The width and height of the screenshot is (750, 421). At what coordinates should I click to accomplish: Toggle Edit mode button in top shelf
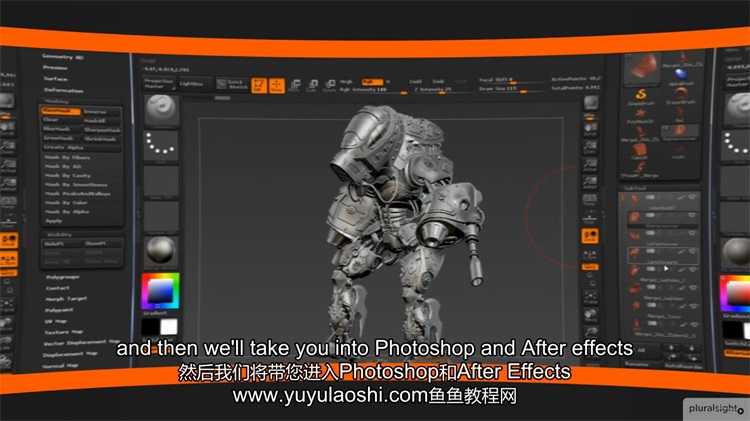[x=259, y=86]
